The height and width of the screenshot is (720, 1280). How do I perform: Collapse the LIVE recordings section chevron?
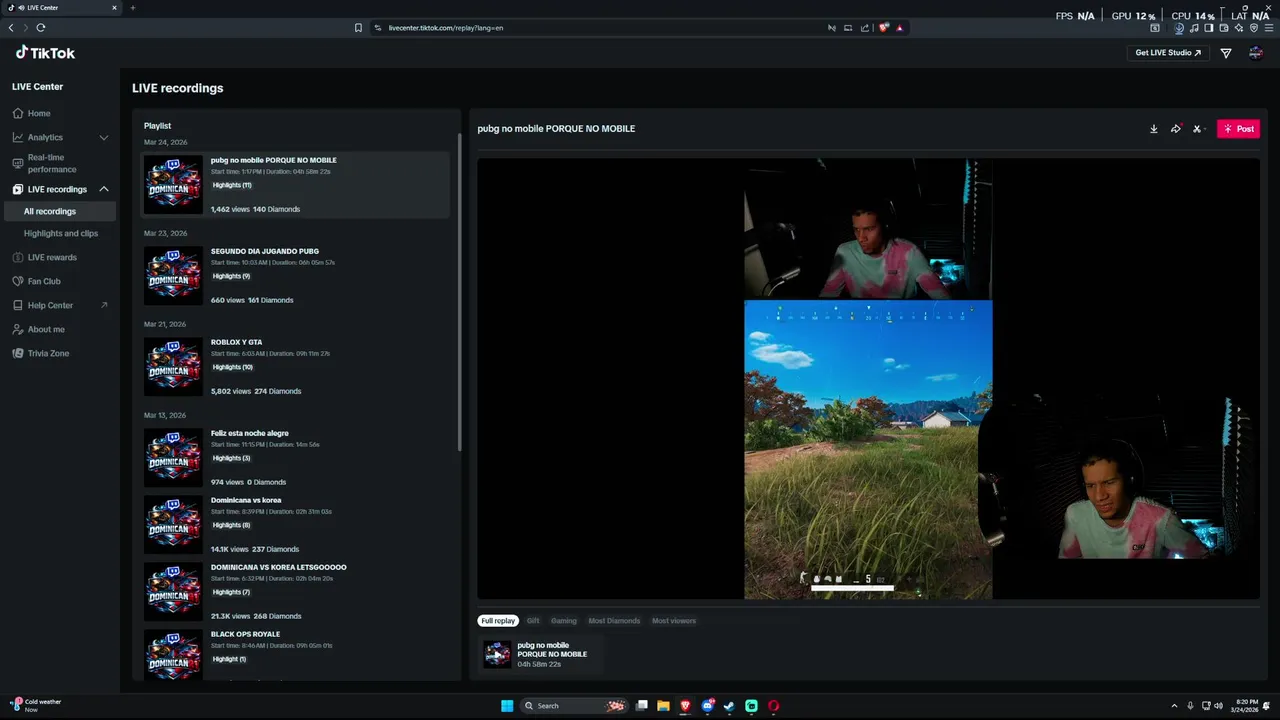click(103, 189)
